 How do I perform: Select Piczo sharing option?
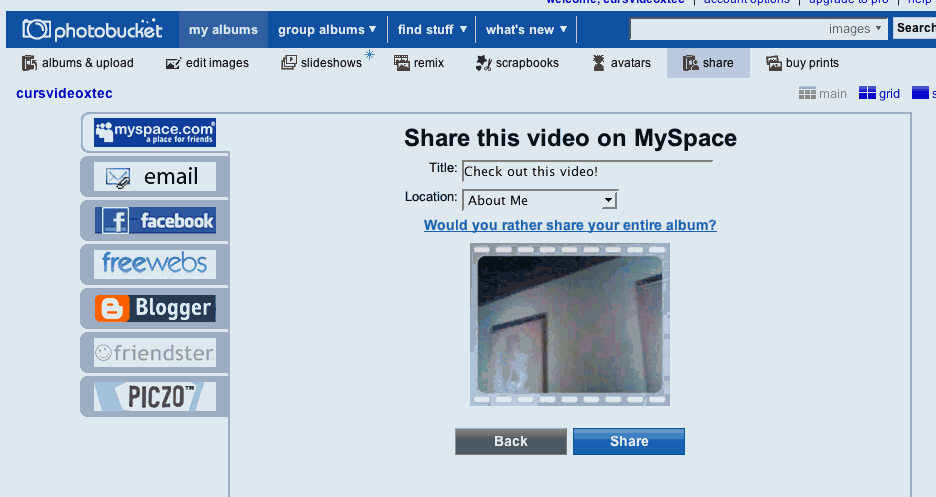click(x=155, y=397)
